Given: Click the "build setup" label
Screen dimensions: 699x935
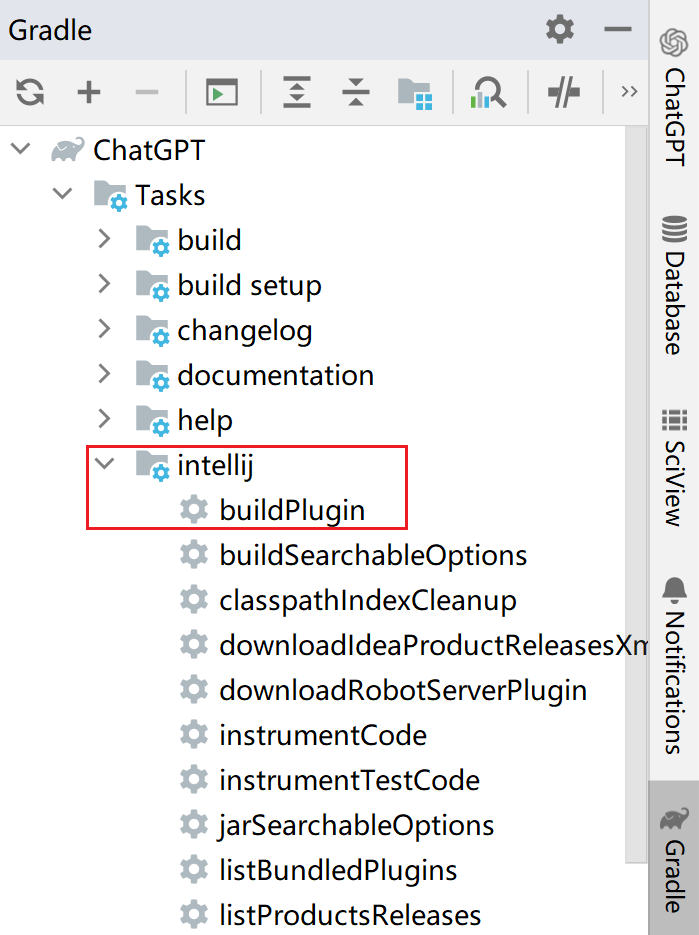Looking at the screenshot, I should (249, 285).
